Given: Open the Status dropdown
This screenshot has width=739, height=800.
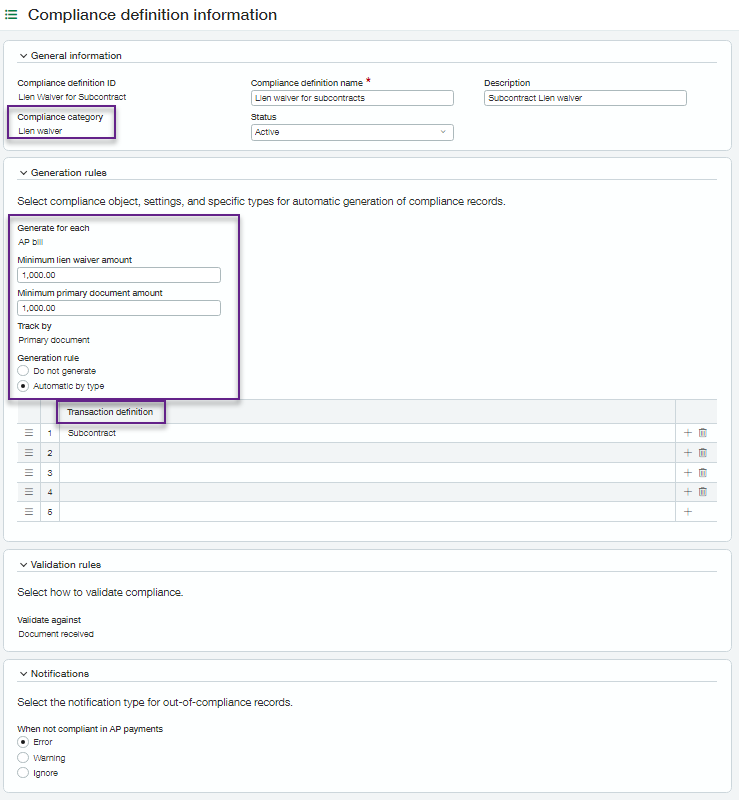Looking at the screenshot, I should [351, 132].
